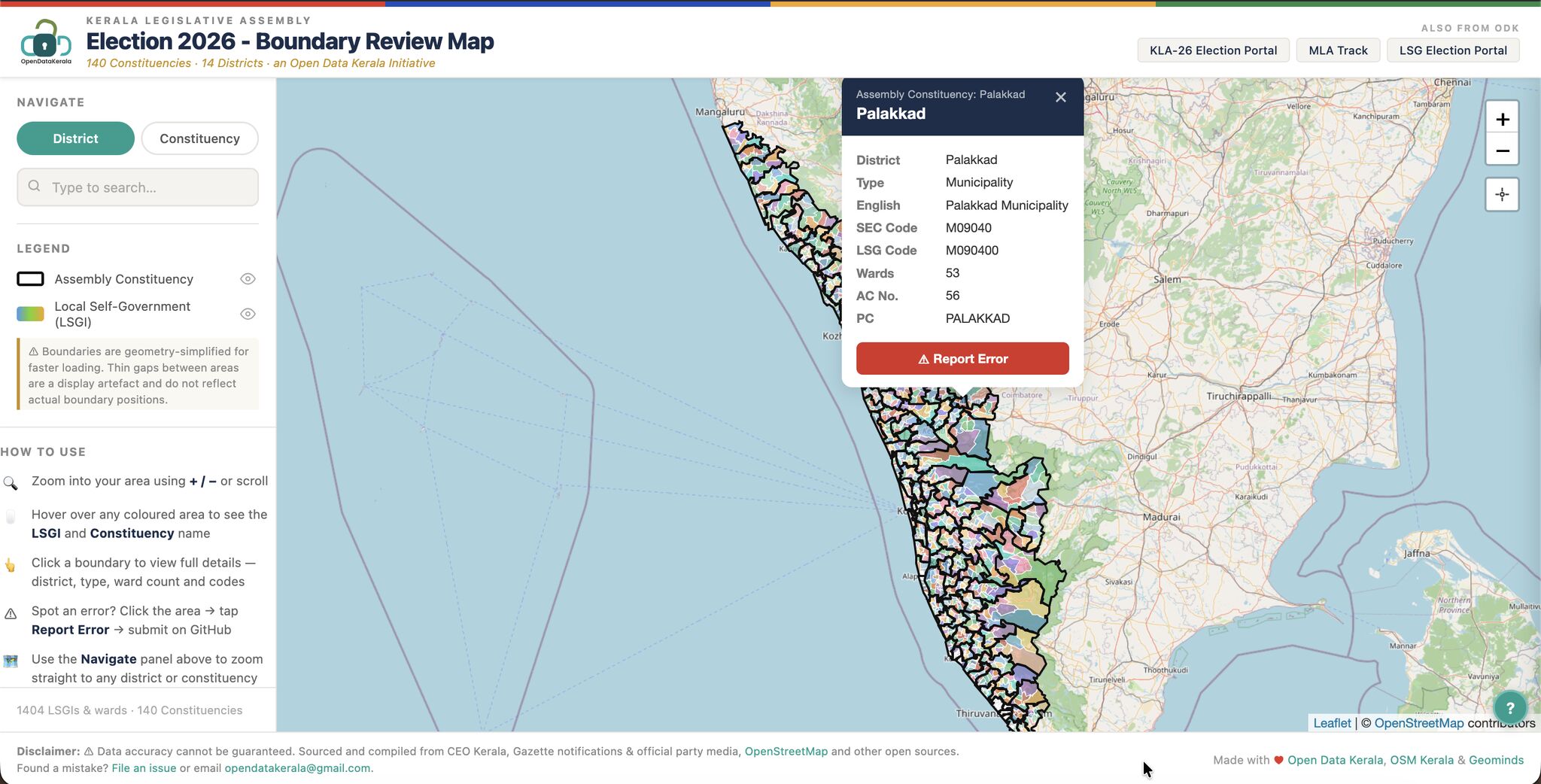Click the LSGI gradient color swatch
Image resolution: width=1541 pixels, height=784 pixels.
(x=30, y=313)
